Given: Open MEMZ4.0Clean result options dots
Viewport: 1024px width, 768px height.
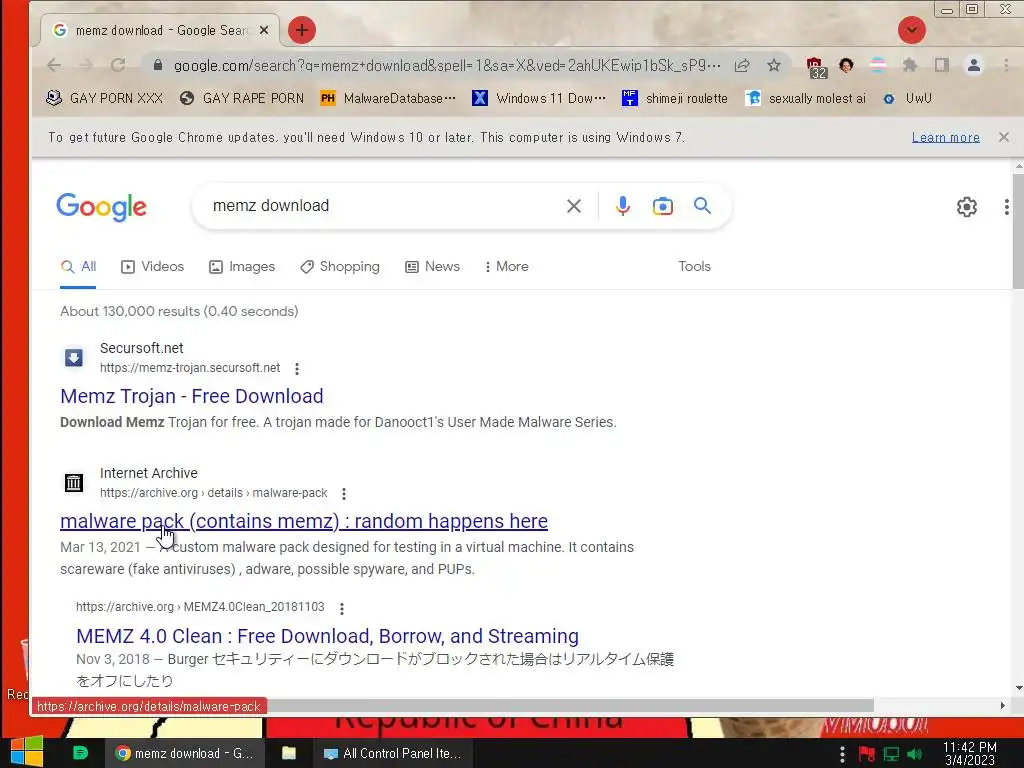Looking at the screenshot, I should pos(342,609).
